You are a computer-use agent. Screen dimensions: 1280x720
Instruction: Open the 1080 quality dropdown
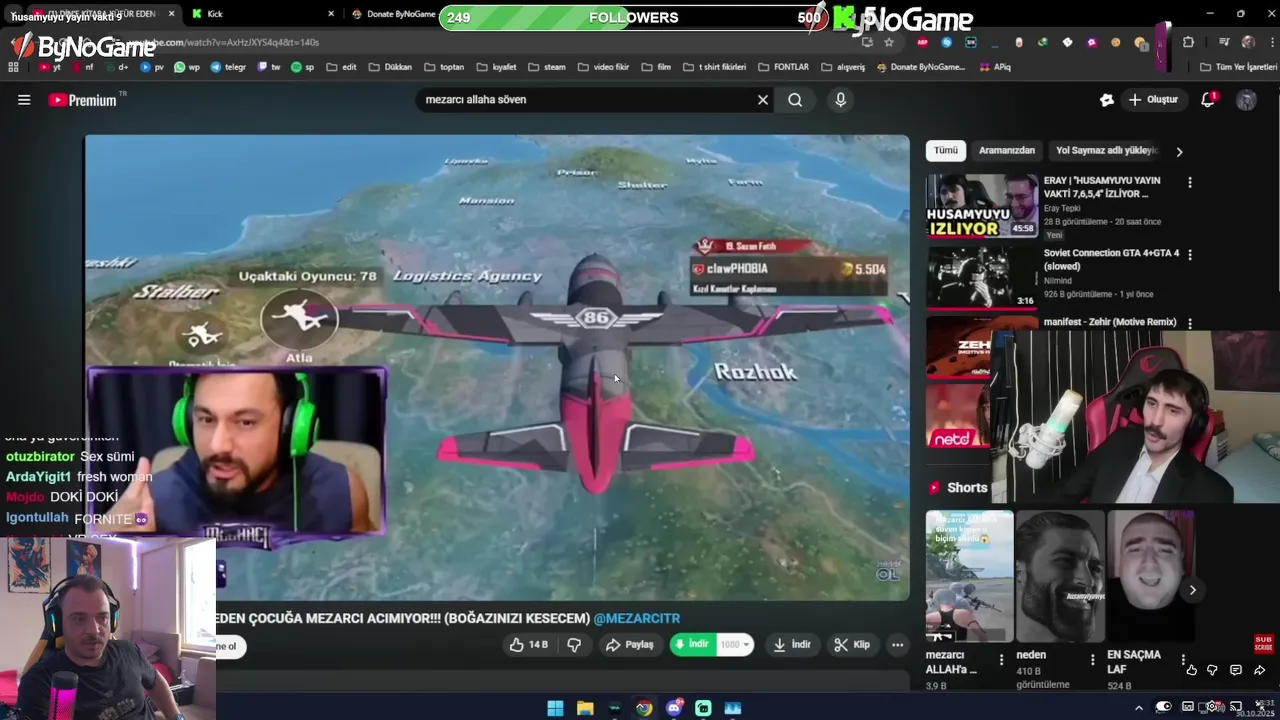736,645
